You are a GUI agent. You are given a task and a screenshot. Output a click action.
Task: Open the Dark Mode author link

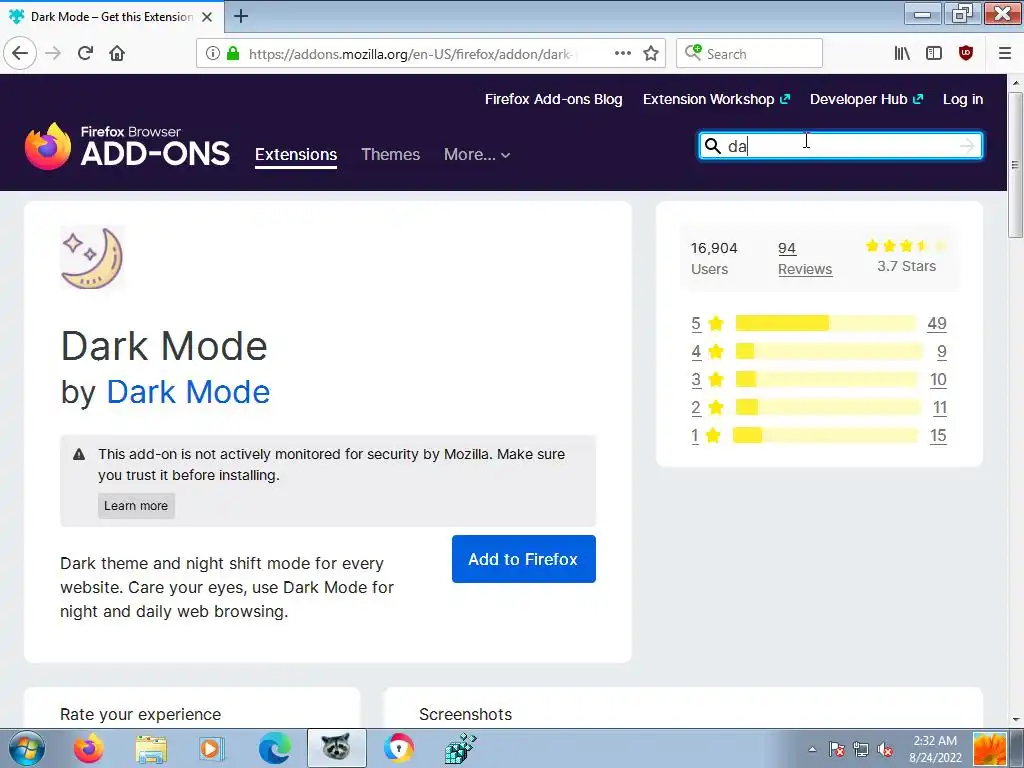(x=188, y=392)
